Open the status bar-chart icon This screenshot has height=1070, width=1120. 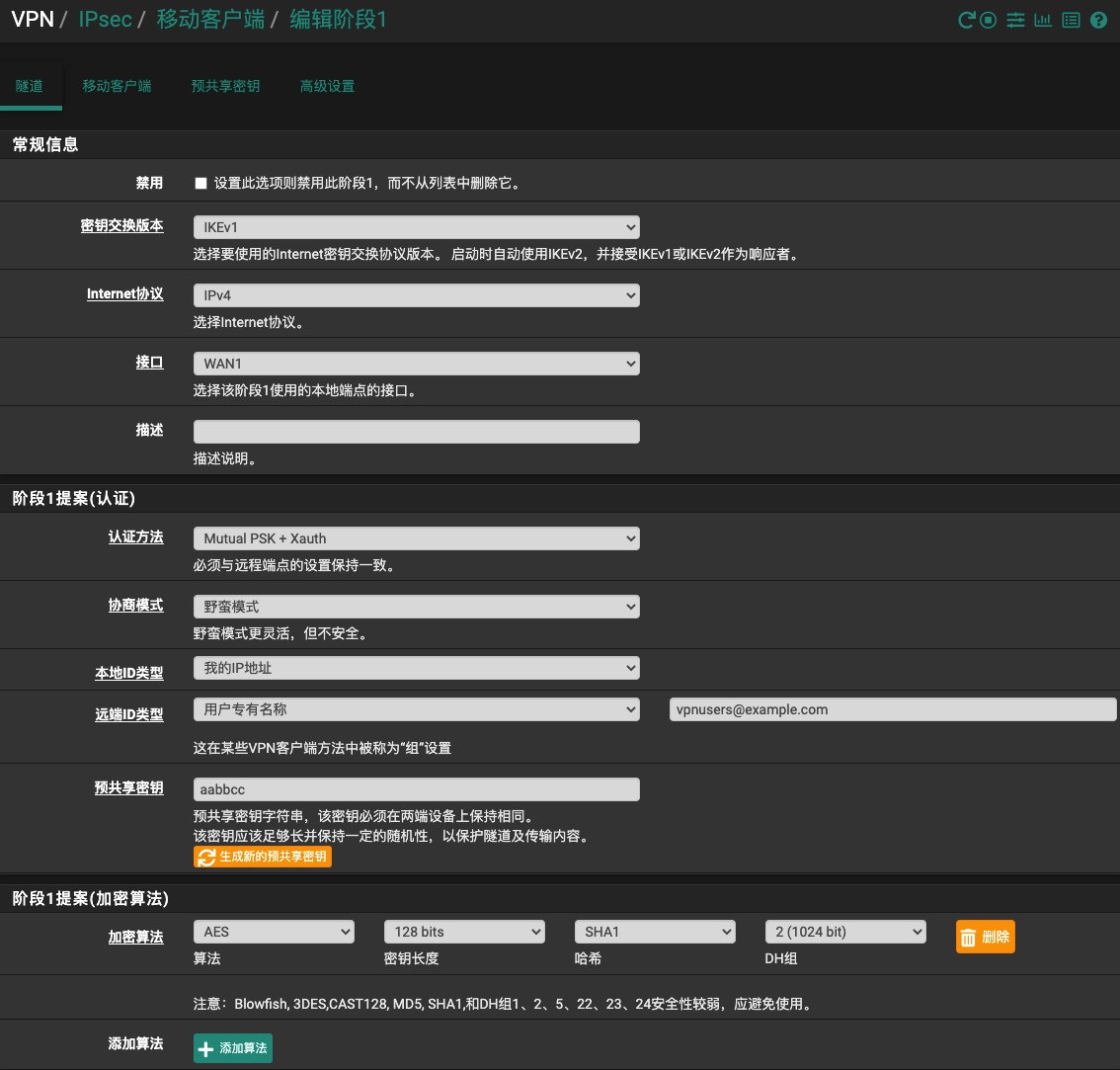1043,20
